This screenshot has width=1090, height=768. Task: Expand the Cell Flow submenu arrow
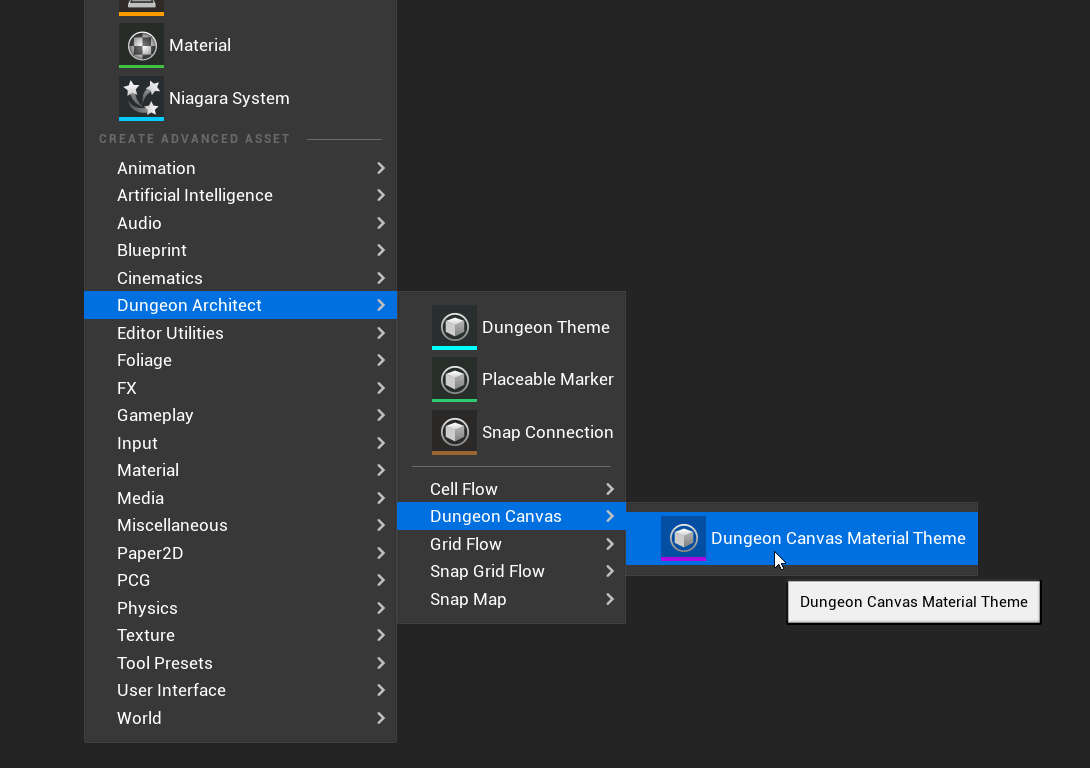(610, 489)
